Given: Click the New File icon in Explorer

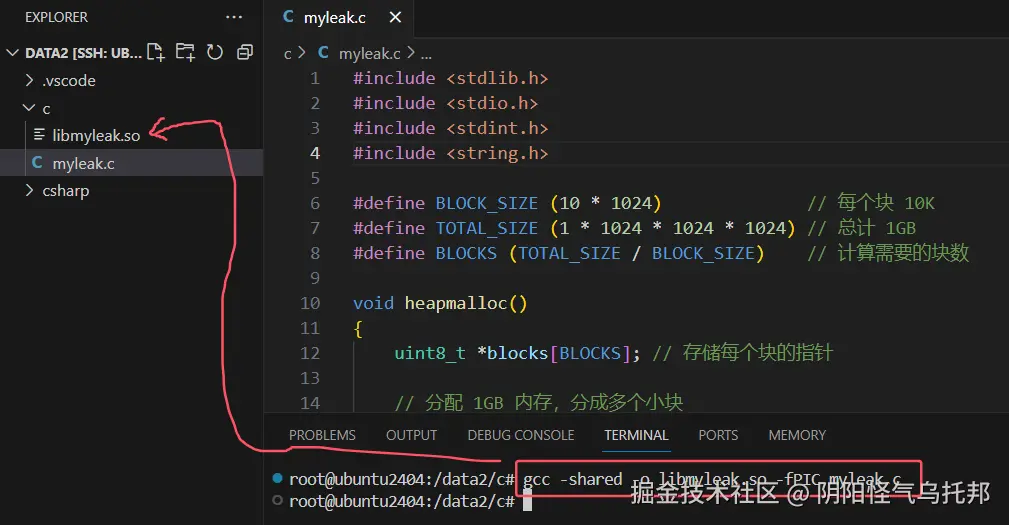Looking at the screenshot, I should click(x=156, y=52).
